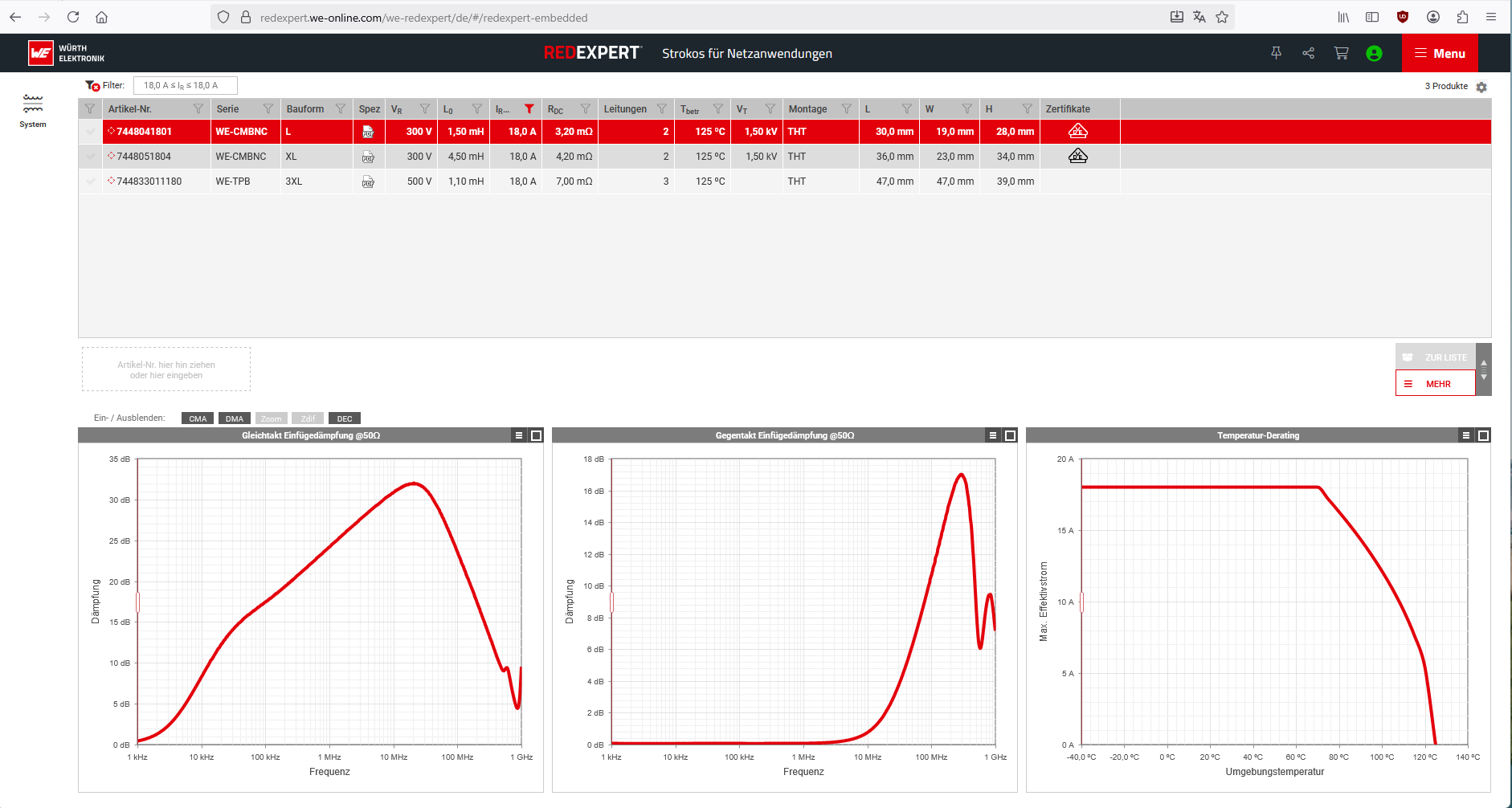Screen dimensions: 1512x808
Task: Open PDF datasheet for 7448051804
Action: [x=368, y=157]
